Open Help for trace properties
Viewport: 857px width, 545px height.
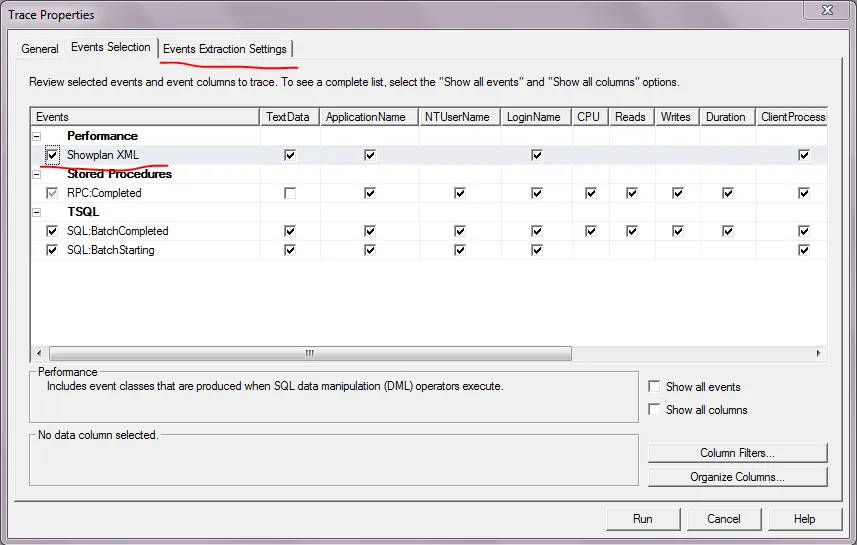tap(805, 519)
